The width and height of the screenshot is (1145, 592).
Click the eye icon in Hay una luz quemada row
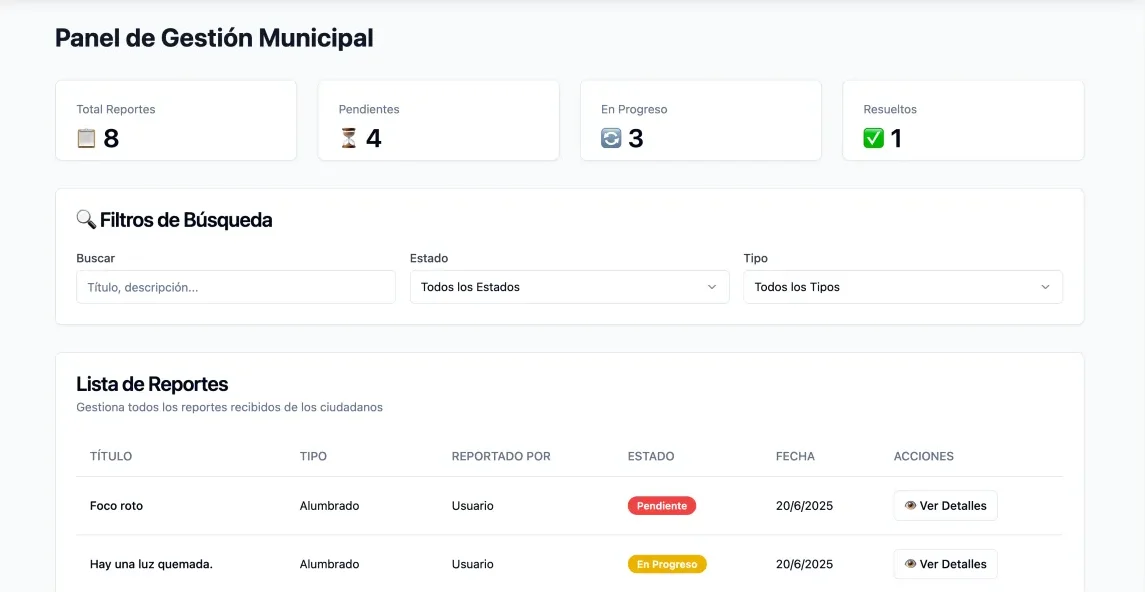pyautogui.click(x=910, y=564)
